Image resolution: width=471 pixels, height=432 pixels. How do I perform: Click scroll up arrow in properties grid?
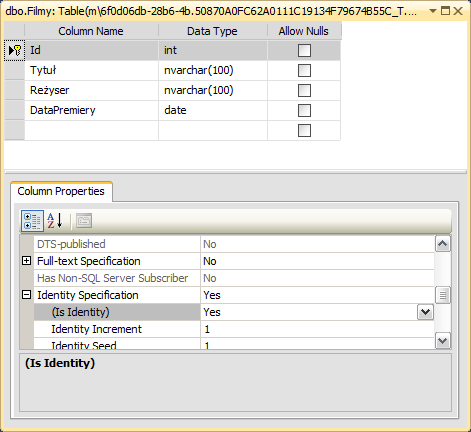pos(443,244)
